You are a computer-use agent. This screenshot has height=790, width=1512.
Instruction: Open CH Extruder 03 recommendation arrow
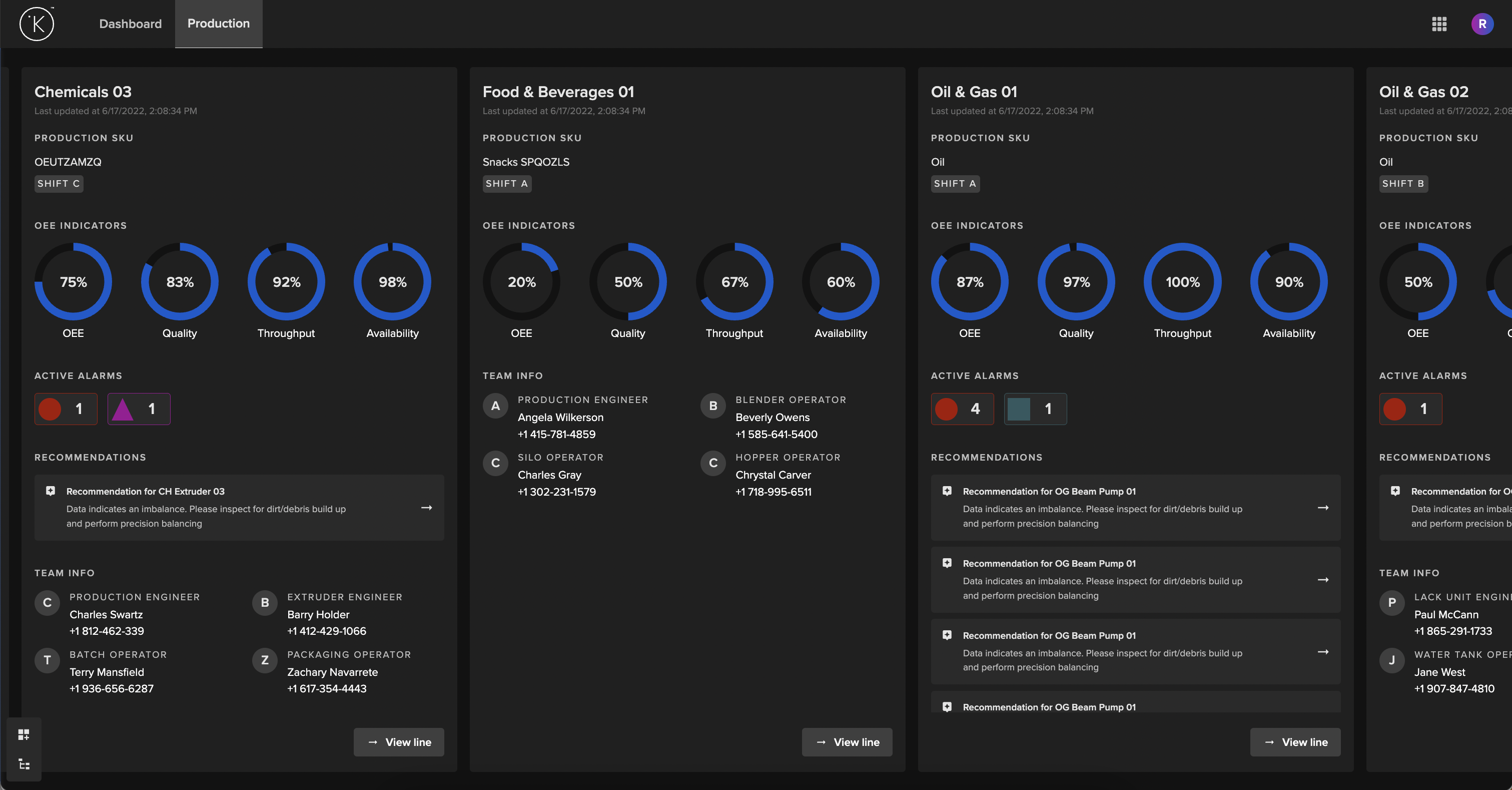(427, 508)
